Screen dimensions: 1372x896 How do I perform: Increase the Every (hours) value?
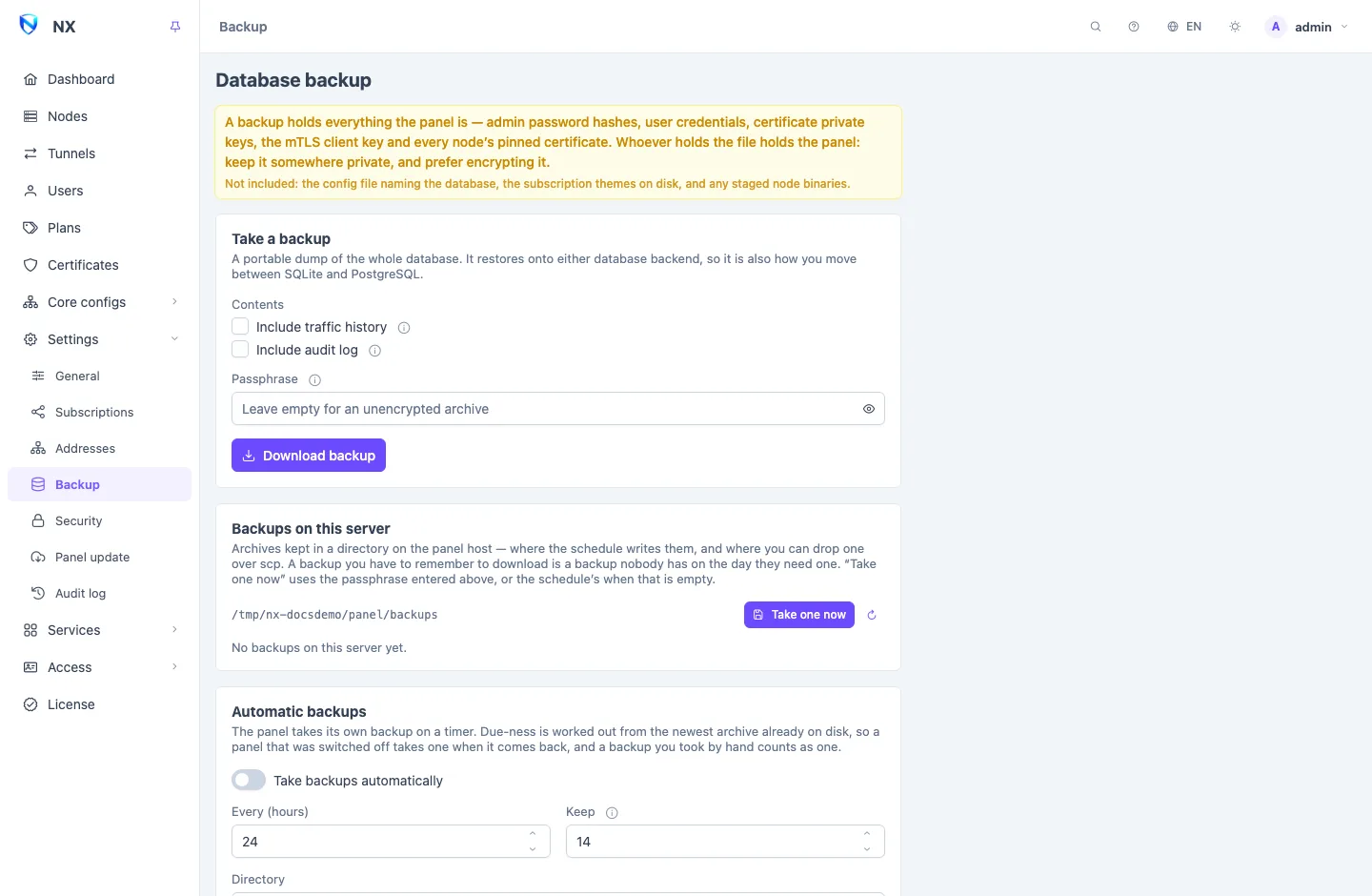[x=533, y=834]
